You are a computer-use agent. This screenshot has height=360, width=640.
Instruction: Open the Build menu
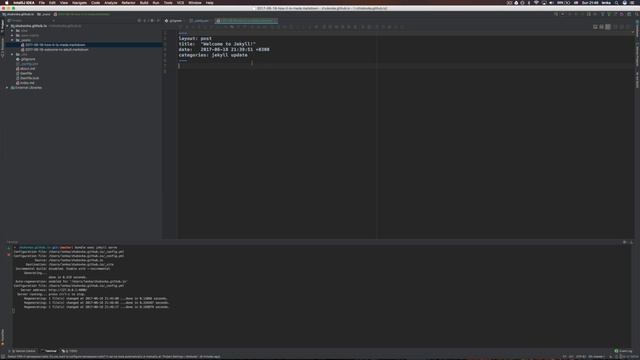(144, 2)
